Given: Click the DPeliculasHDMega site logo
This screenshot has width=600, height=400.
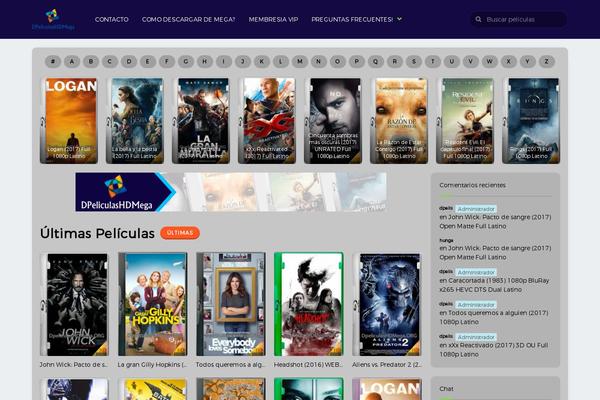Looking at the screenshot, I should point(53,19).
